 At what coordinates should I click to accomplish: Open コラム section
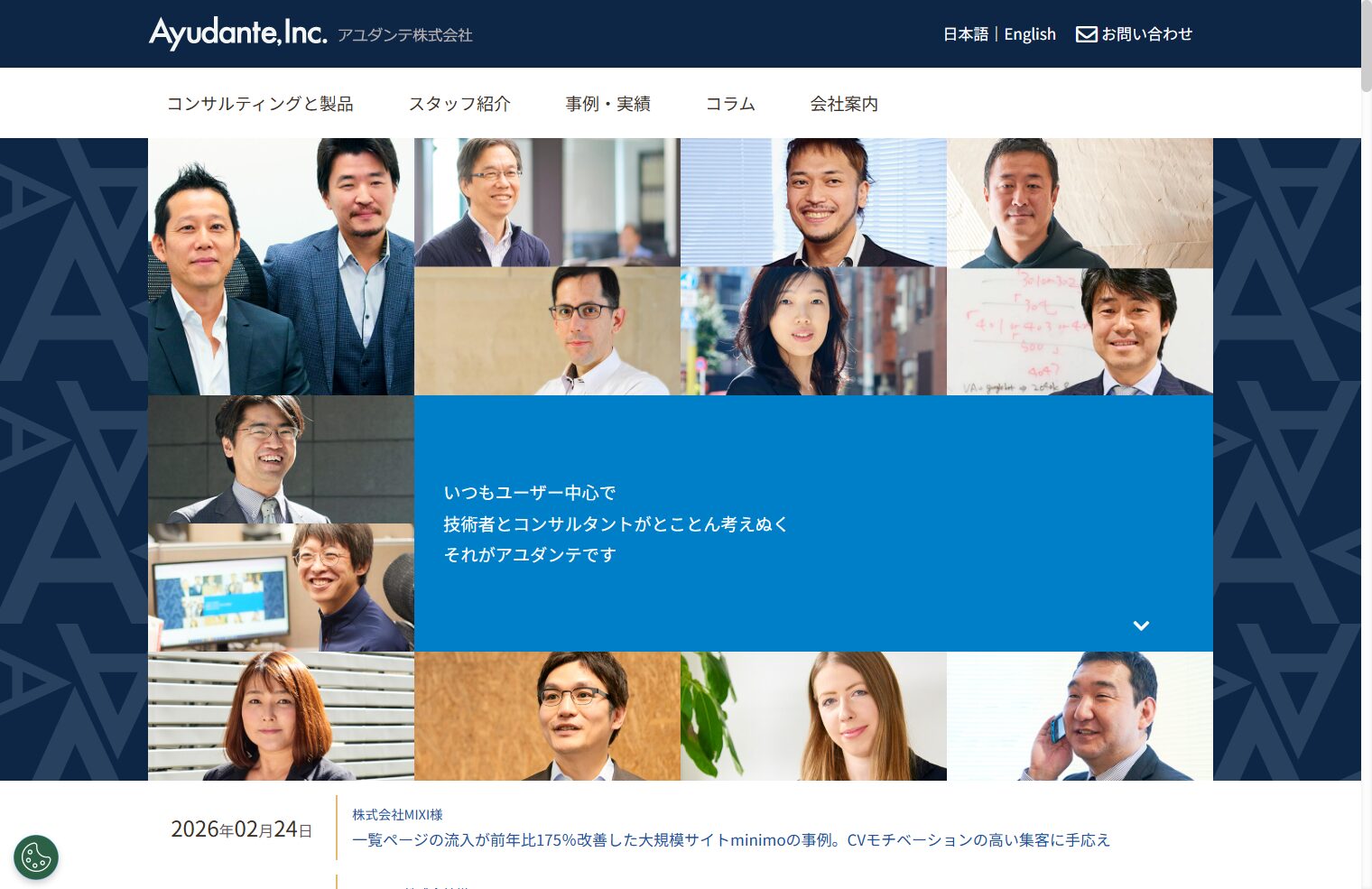pyautogui.click(x=730, y=104)
